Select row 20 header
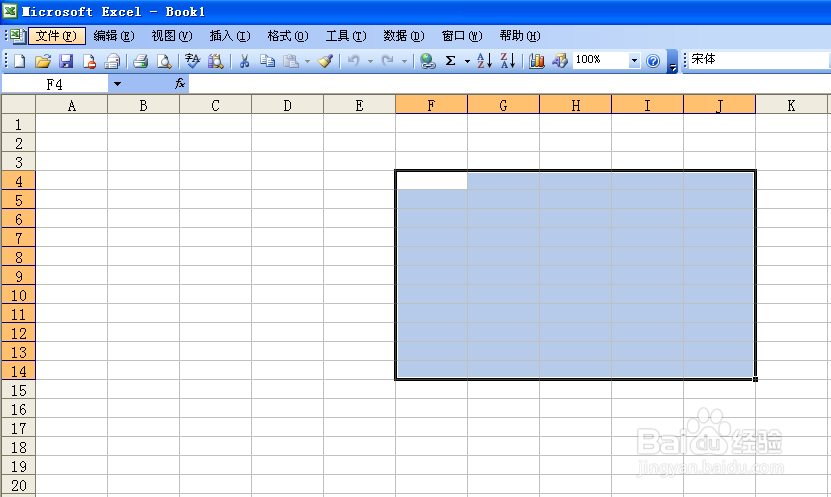Screen dimensions: 831x497 click(x=19, y=485)
